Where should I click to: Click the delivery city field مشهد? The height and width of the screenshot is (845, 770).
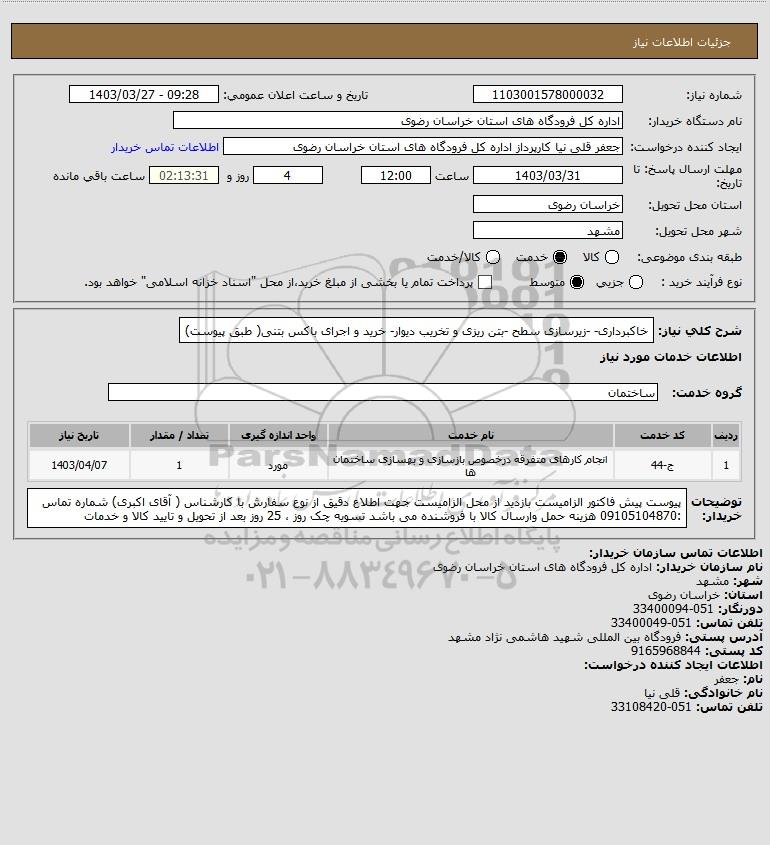click(x=547, y=231)
